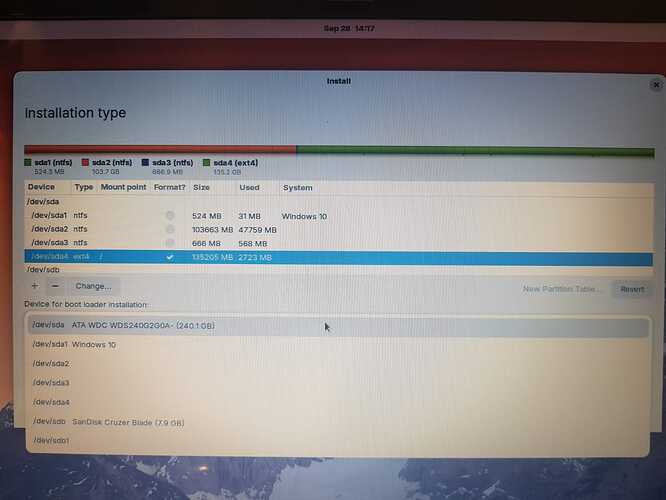Click the minus icon to remove partition
The image size is (666, 500).
tap(55, 286)
